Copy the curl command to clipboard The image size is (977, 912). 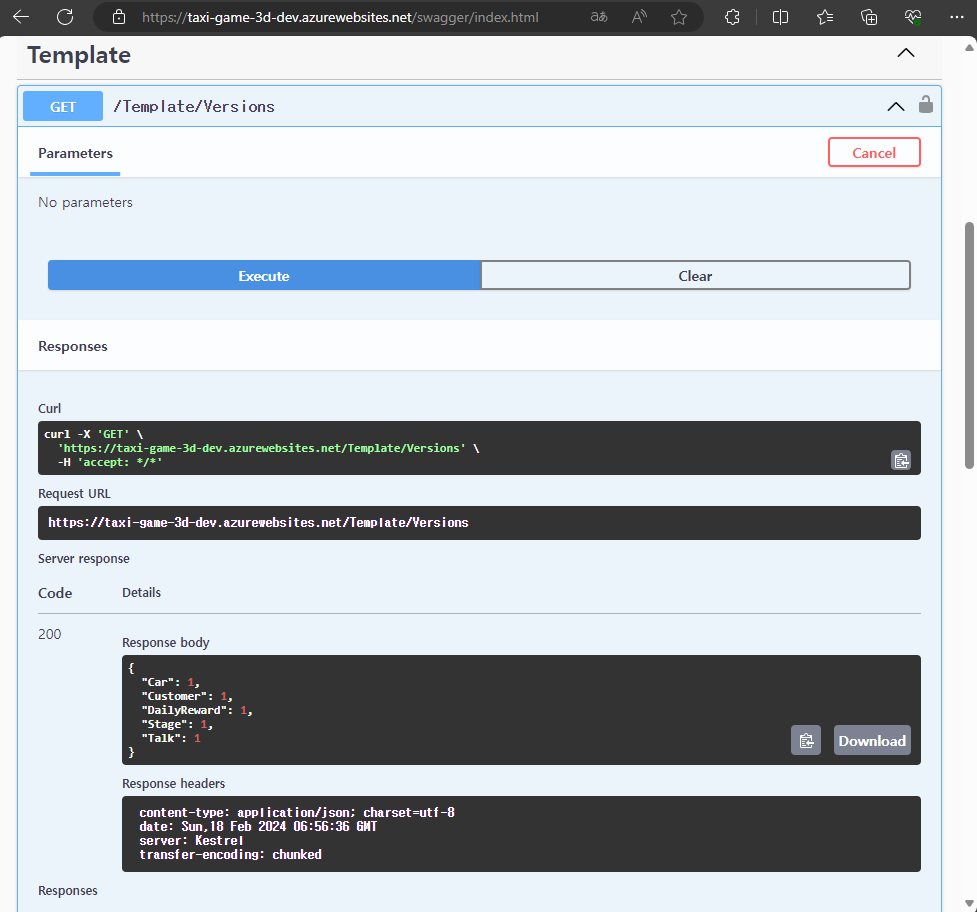[901, 460]
